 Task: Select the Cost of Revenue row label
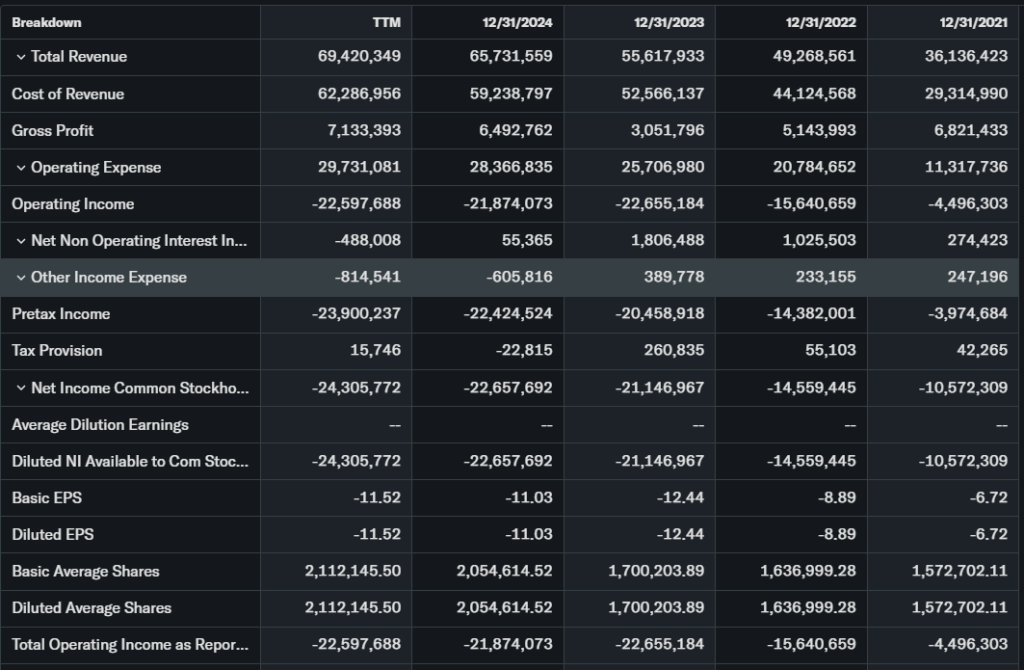68,94
